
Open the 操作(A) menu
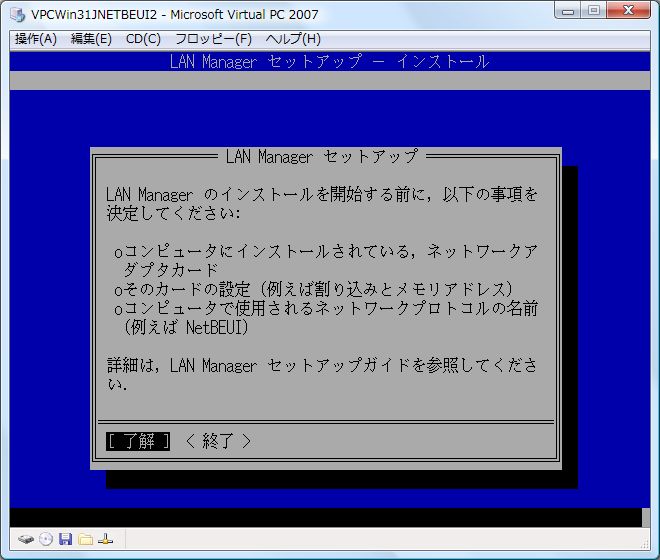(x=36, y=39)
